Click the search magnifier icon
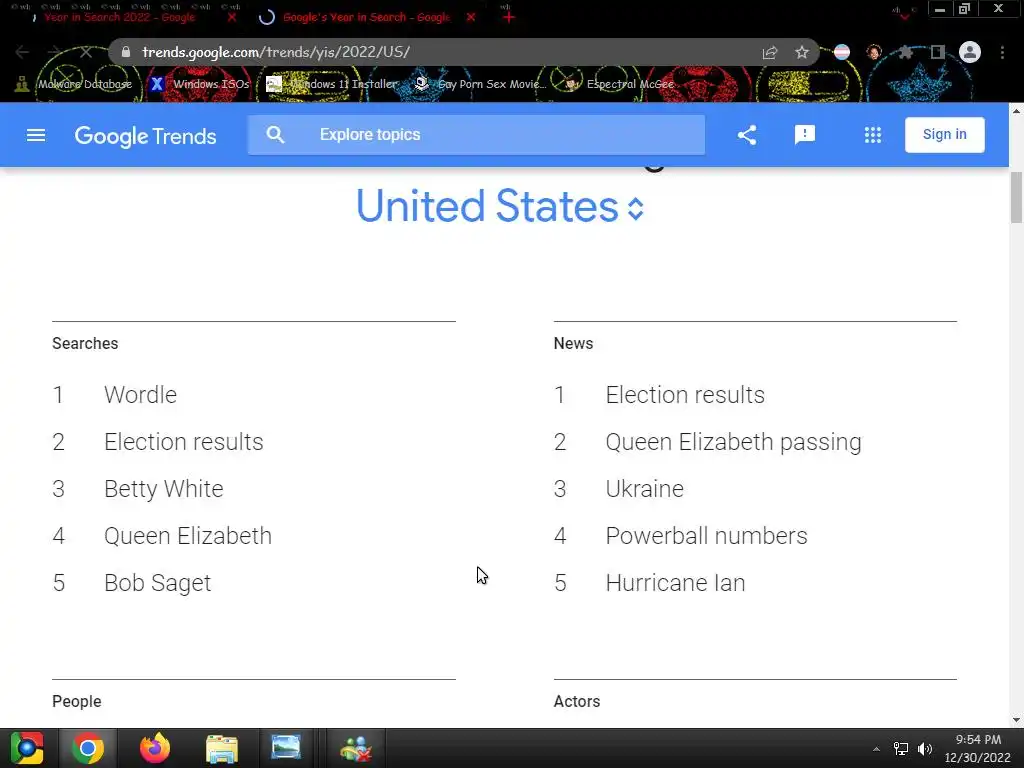 (276, 135)
